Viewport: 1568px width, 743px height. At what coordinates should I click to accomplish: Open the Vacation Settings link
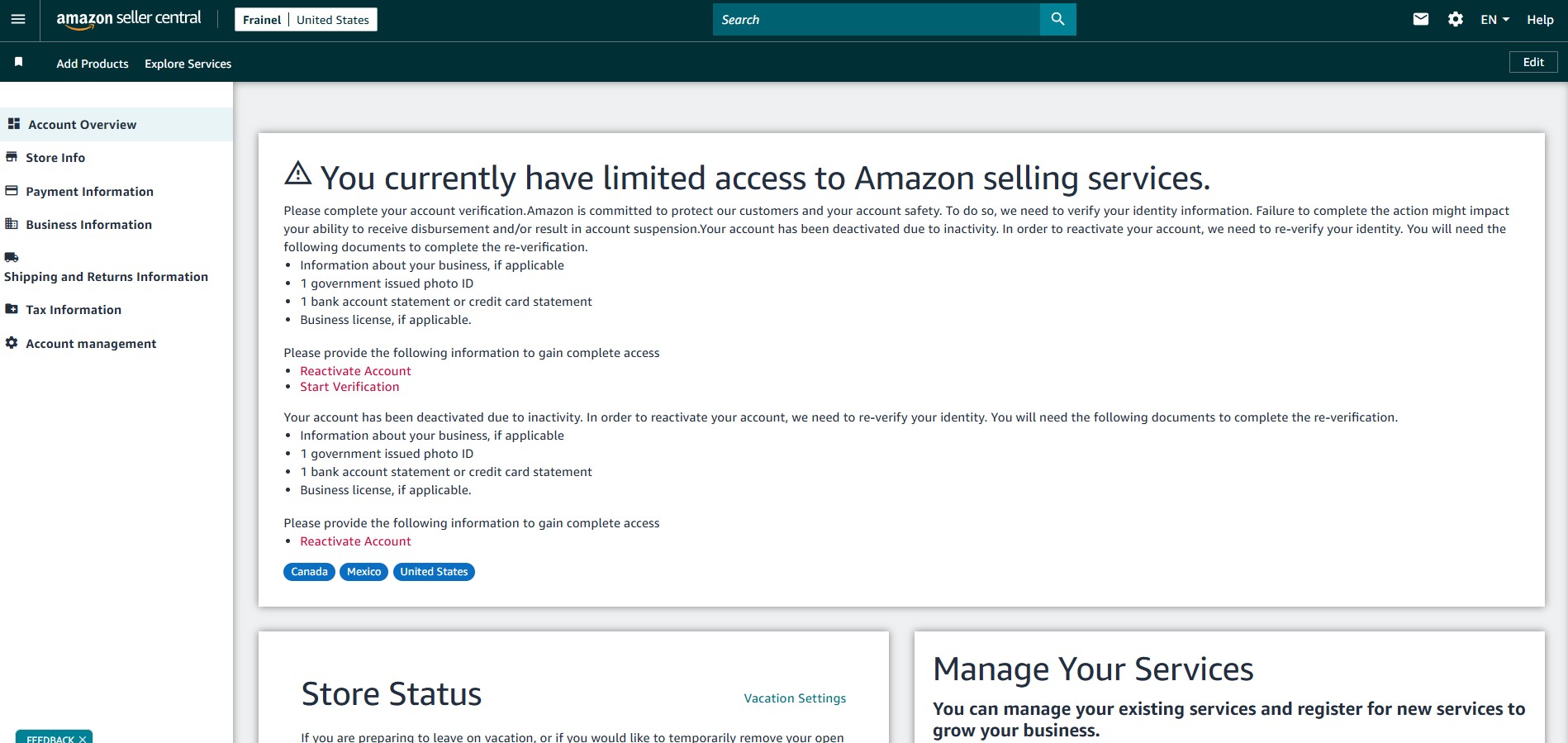tap(795, 698)
